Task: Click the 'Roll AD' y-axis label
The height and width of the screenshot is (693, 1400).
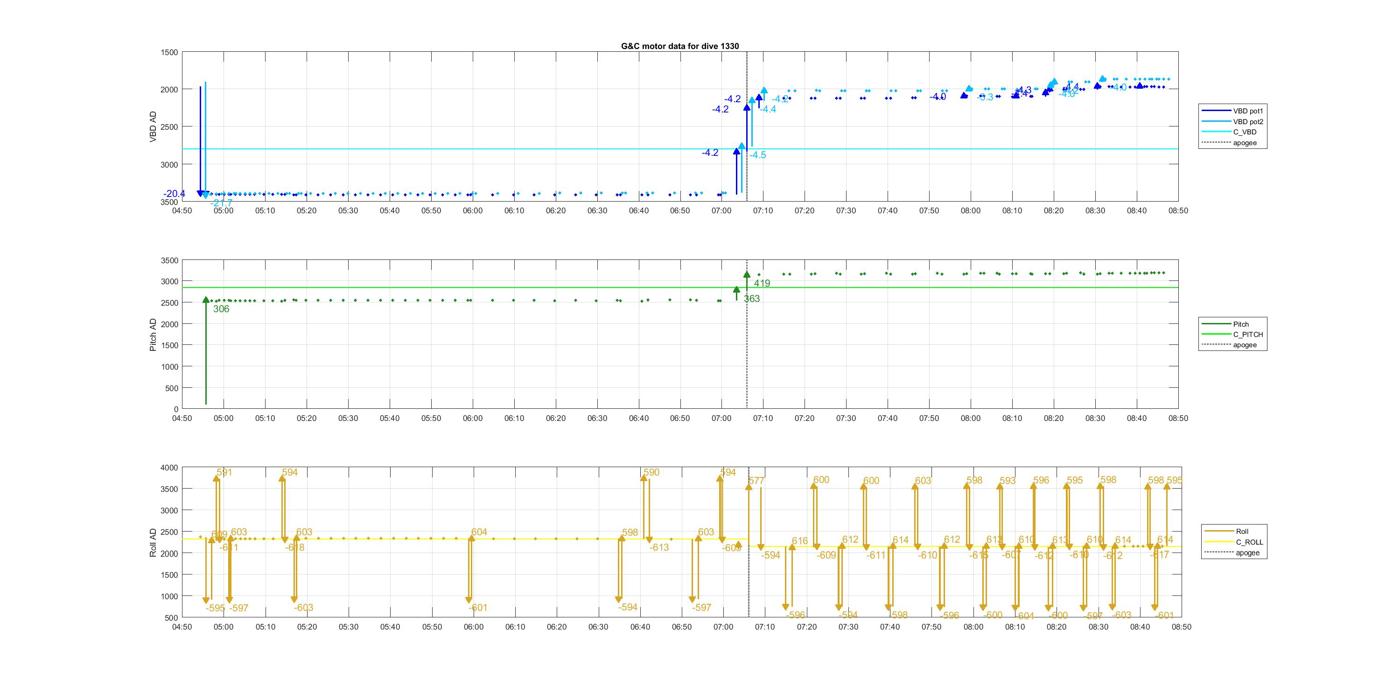Action: [154, 541]
